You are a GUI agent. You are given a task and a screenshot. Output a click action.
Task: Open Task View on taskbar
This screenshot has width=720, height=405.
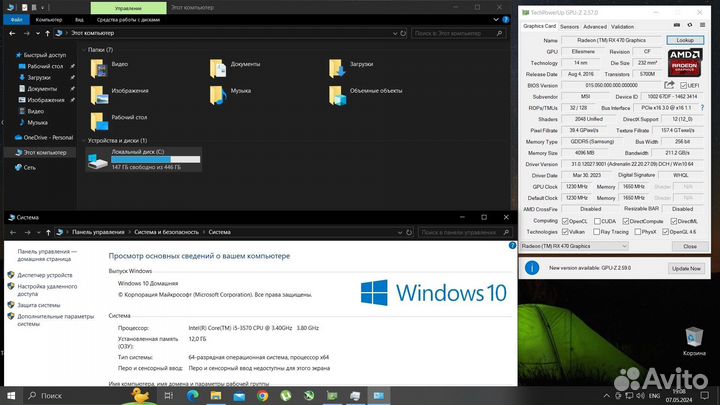[x=169, y=395]
